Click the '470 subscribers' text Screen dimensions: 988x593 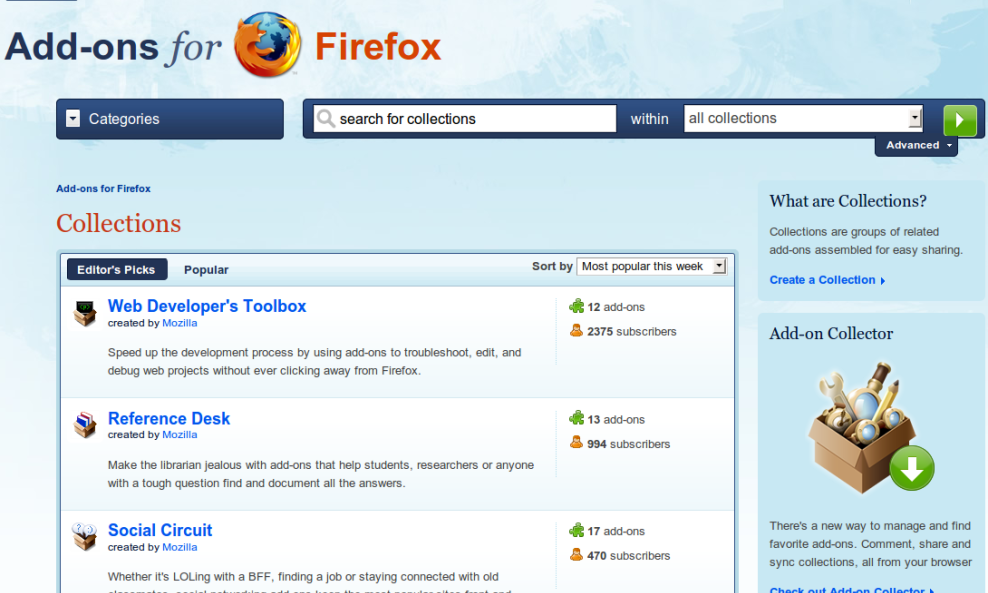(x=629, y=556)
